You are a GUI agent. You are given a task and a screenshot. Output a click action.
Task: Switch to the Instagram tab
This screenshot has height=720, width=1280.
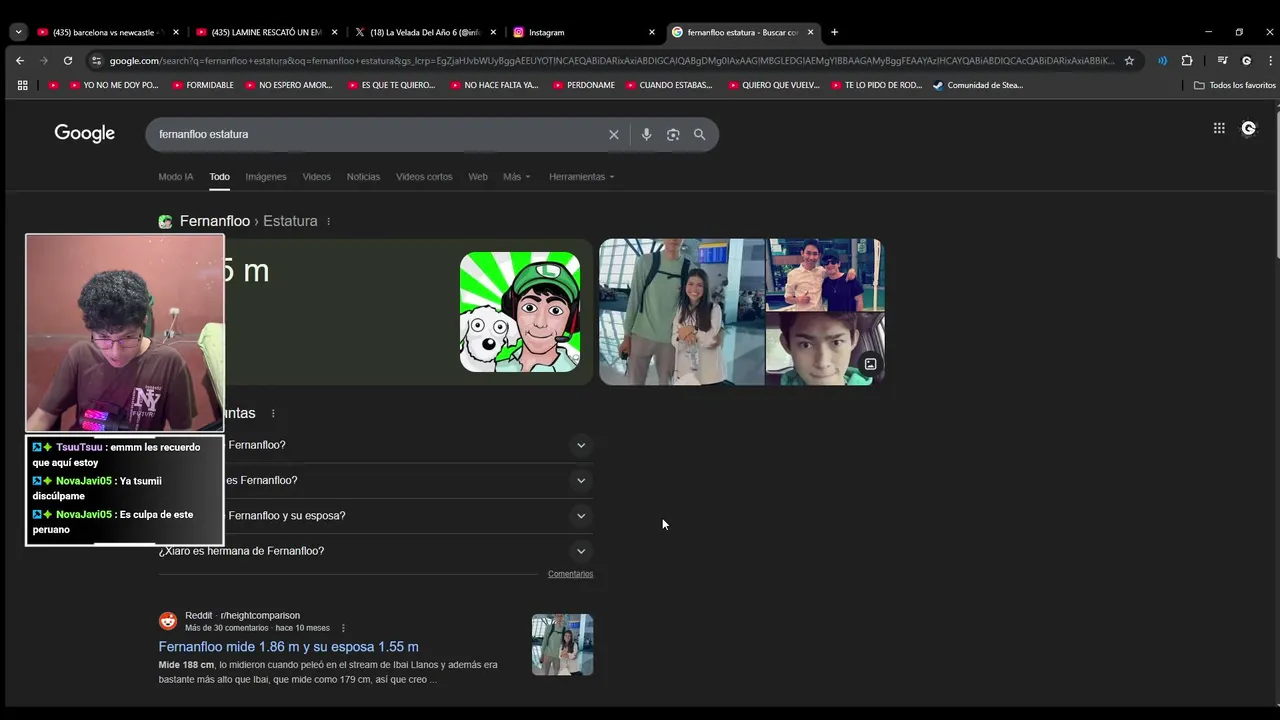click(x=585, y=32)
